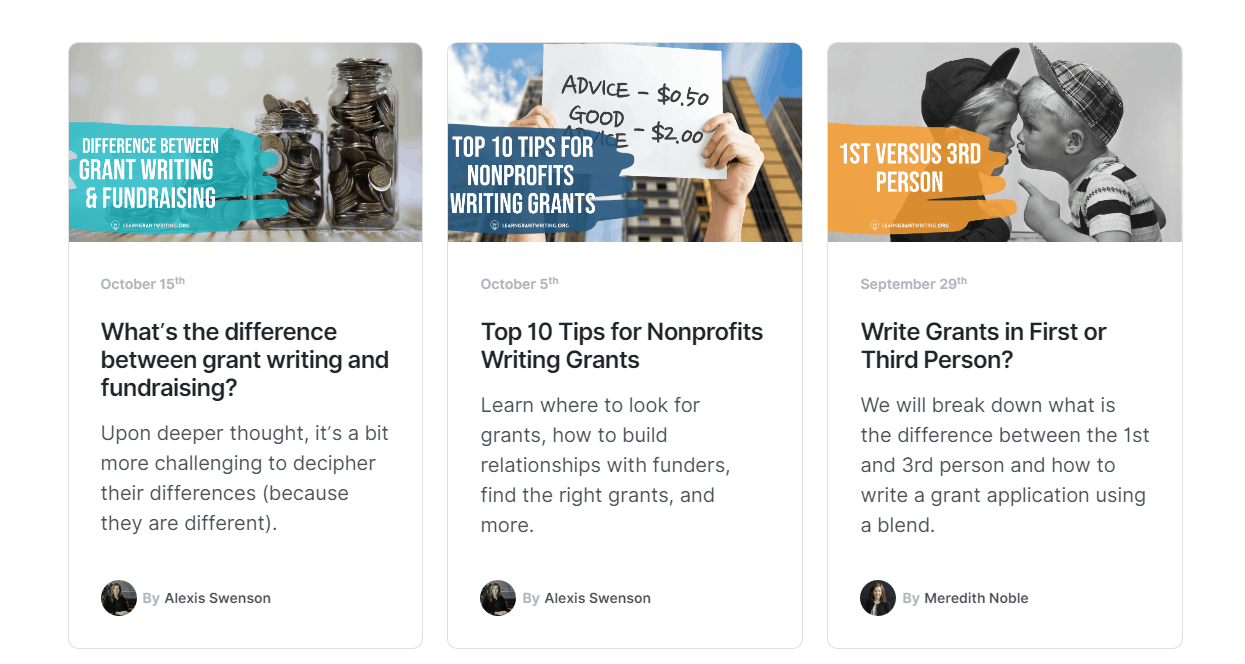The height and width of the screenshot is (664, 1245).
Task: Open "Write Grants in First or Third Person?" title
Action: (984, 346)
